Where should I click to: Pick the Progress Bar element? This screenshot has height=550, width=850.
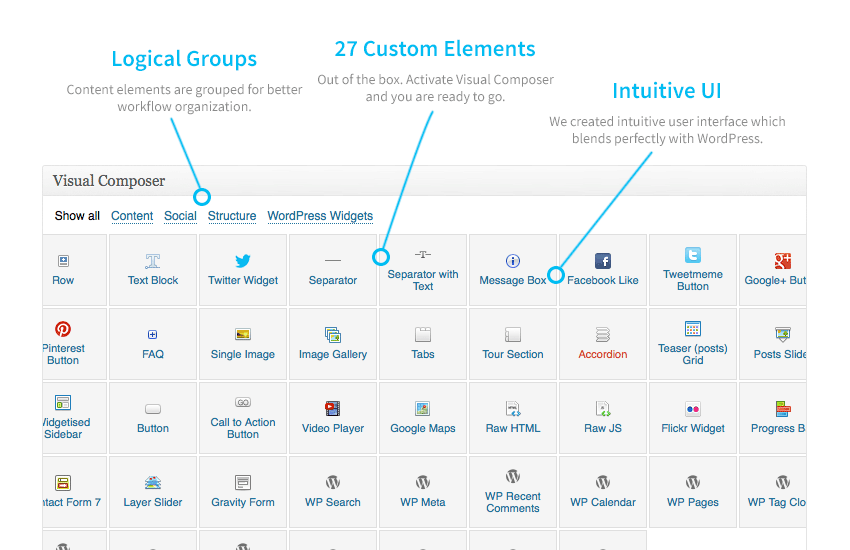tap(773, 418)
